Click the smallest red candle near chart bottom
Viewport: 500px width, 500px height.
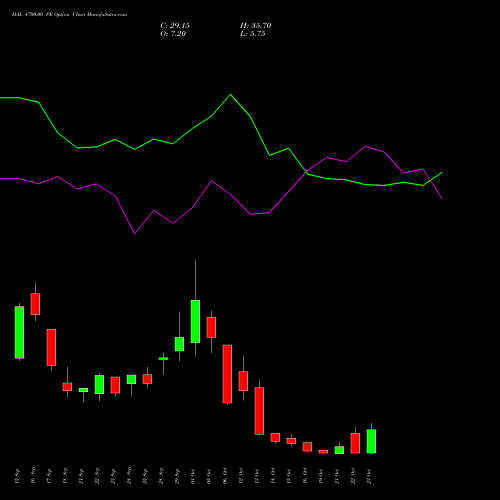coord(323,452)
